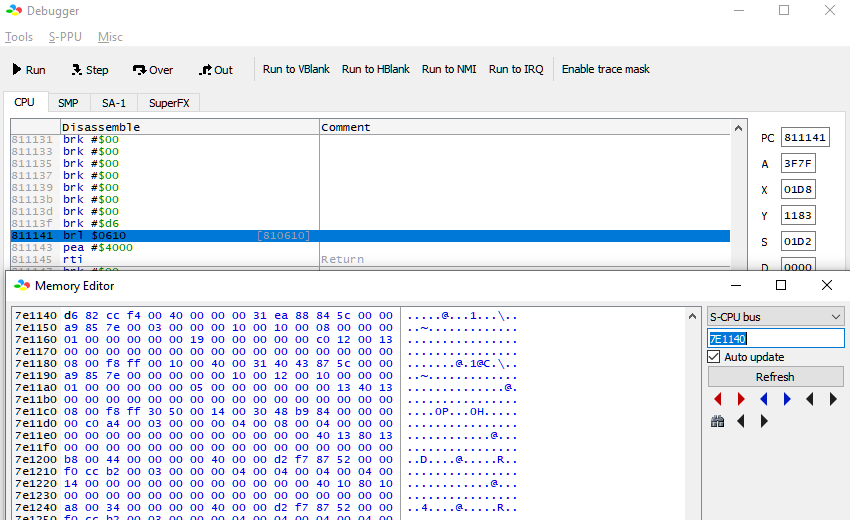Click Run to HBlank

376,69
